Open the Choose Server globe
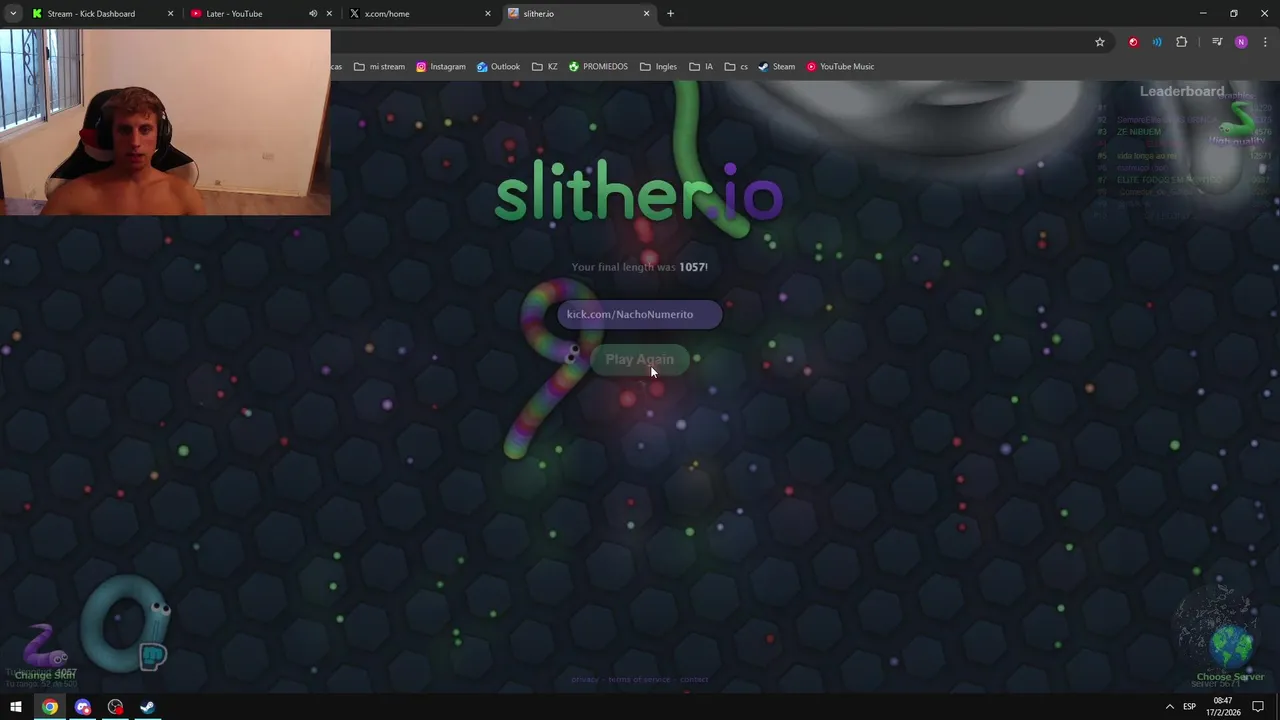The height and width of the screenshot is (720, 1280). pos(1230,651)
